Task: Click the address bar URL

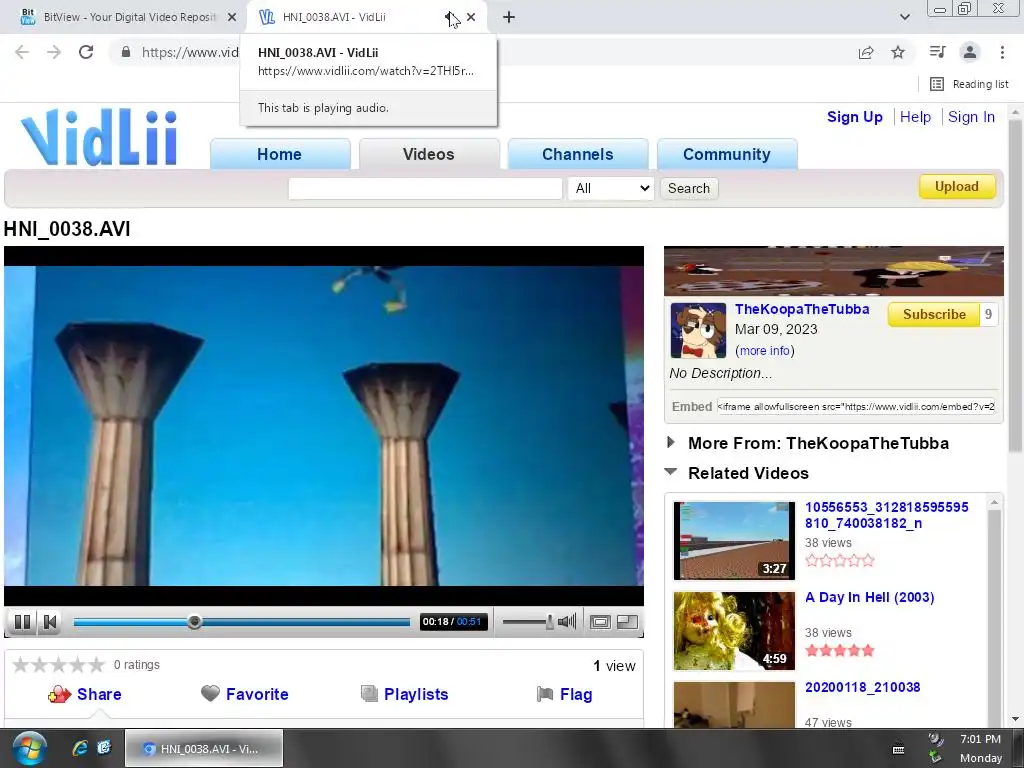Action: [x=189, y=52]
